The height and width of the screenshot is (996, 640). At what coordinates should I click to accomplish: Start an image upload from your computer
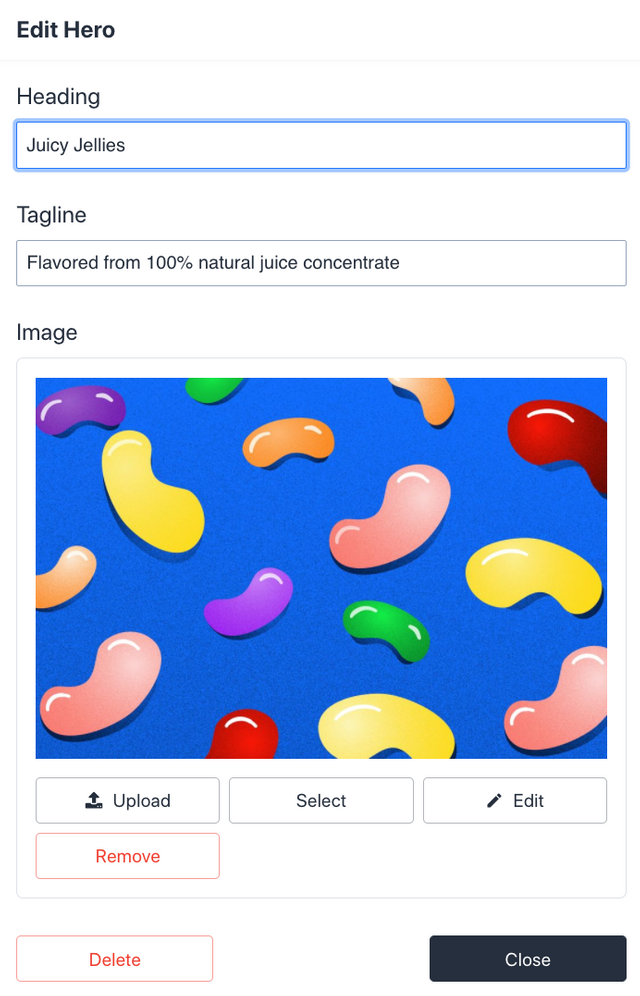click(x=127, y=800)
